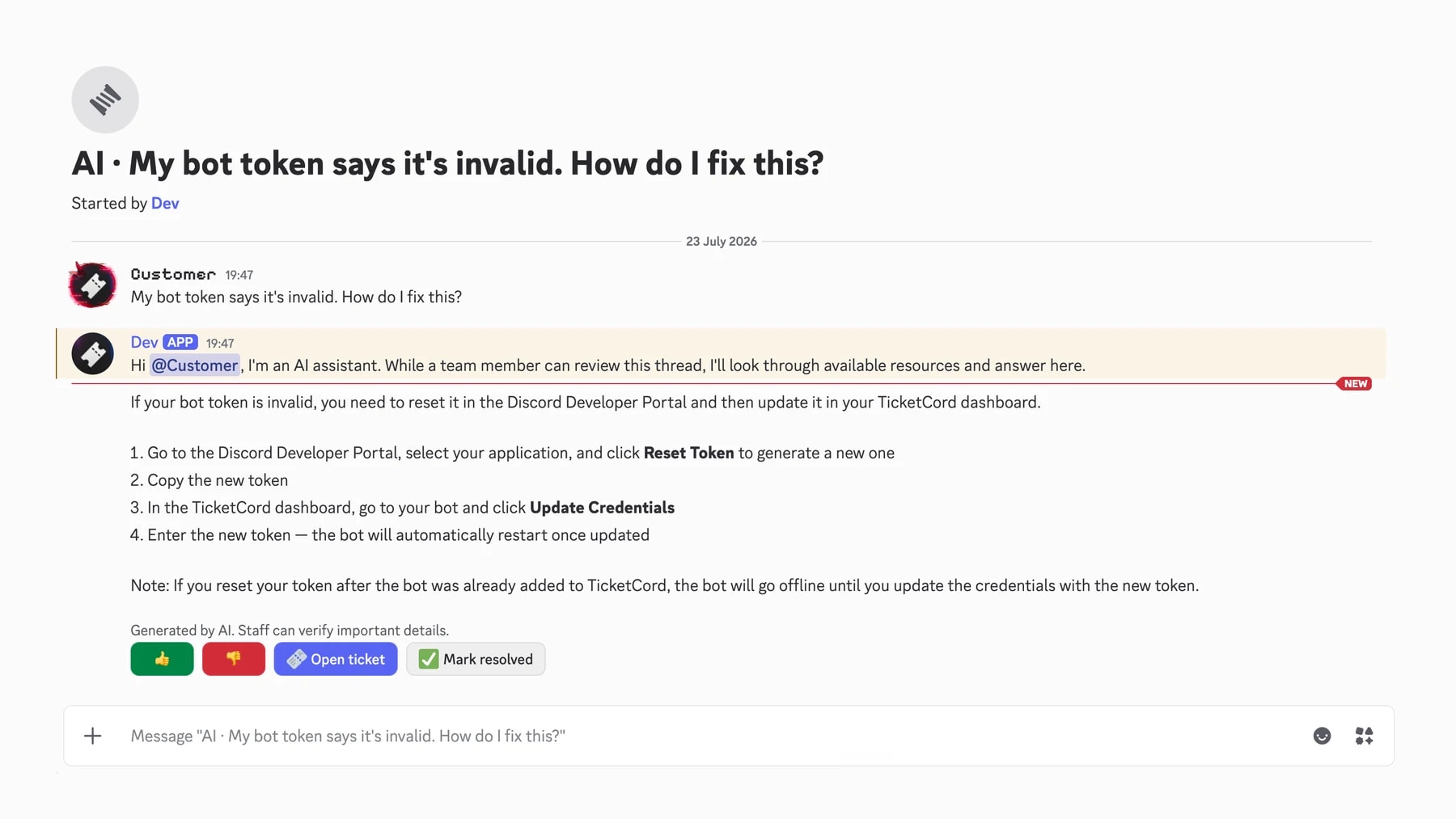Click the NEW messages marker
The image size is (1456, 819).
click(1355, 384)
